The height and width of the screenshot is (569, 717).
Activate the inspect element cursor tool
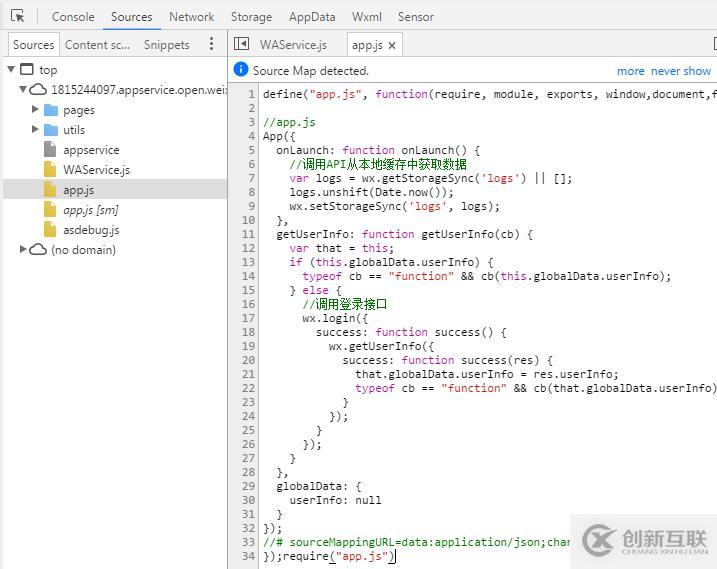18,16
